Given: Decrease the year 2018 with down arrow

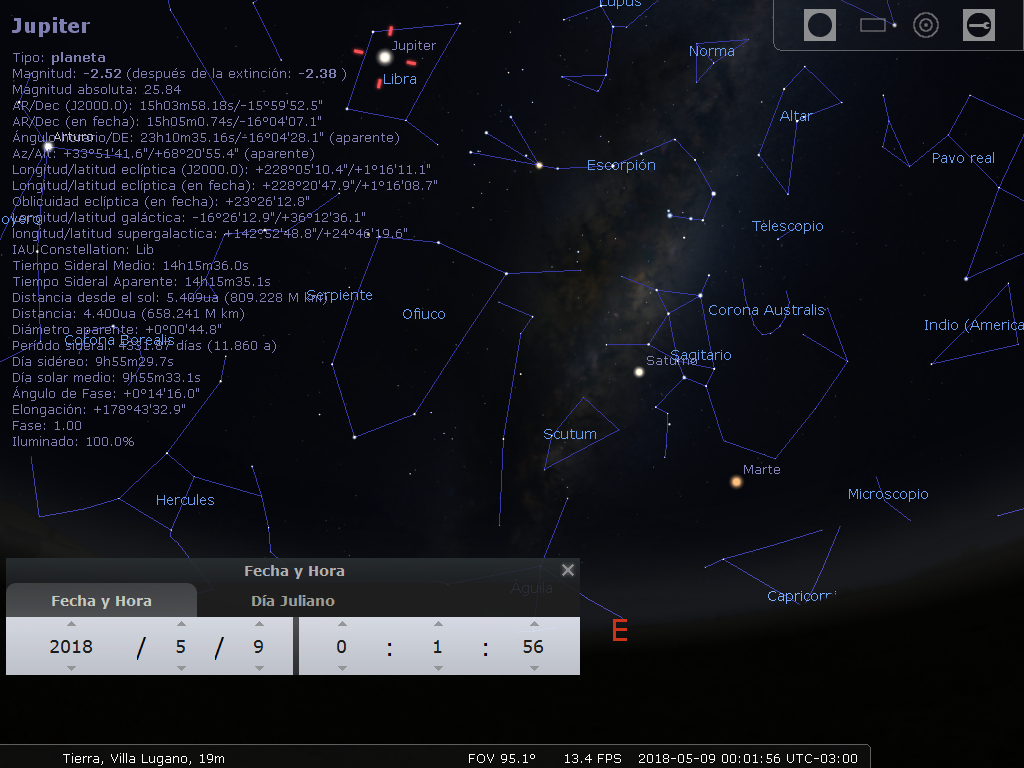Looking at the screenshot, I should click(71, 668).
